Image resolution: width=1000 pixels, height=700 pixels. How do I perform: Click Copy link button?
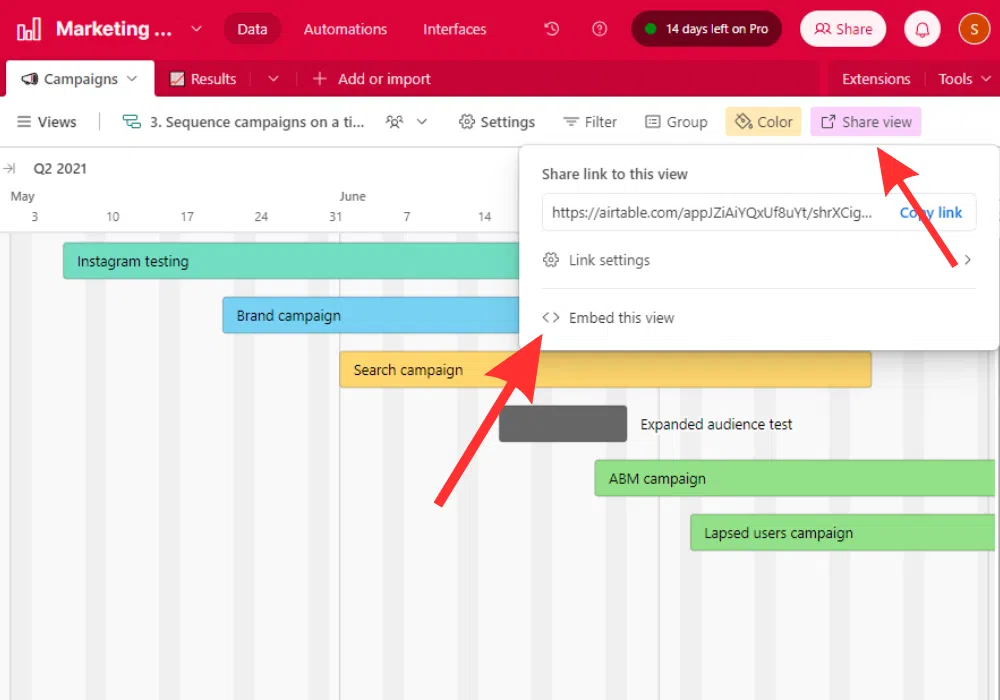[930, 212]
